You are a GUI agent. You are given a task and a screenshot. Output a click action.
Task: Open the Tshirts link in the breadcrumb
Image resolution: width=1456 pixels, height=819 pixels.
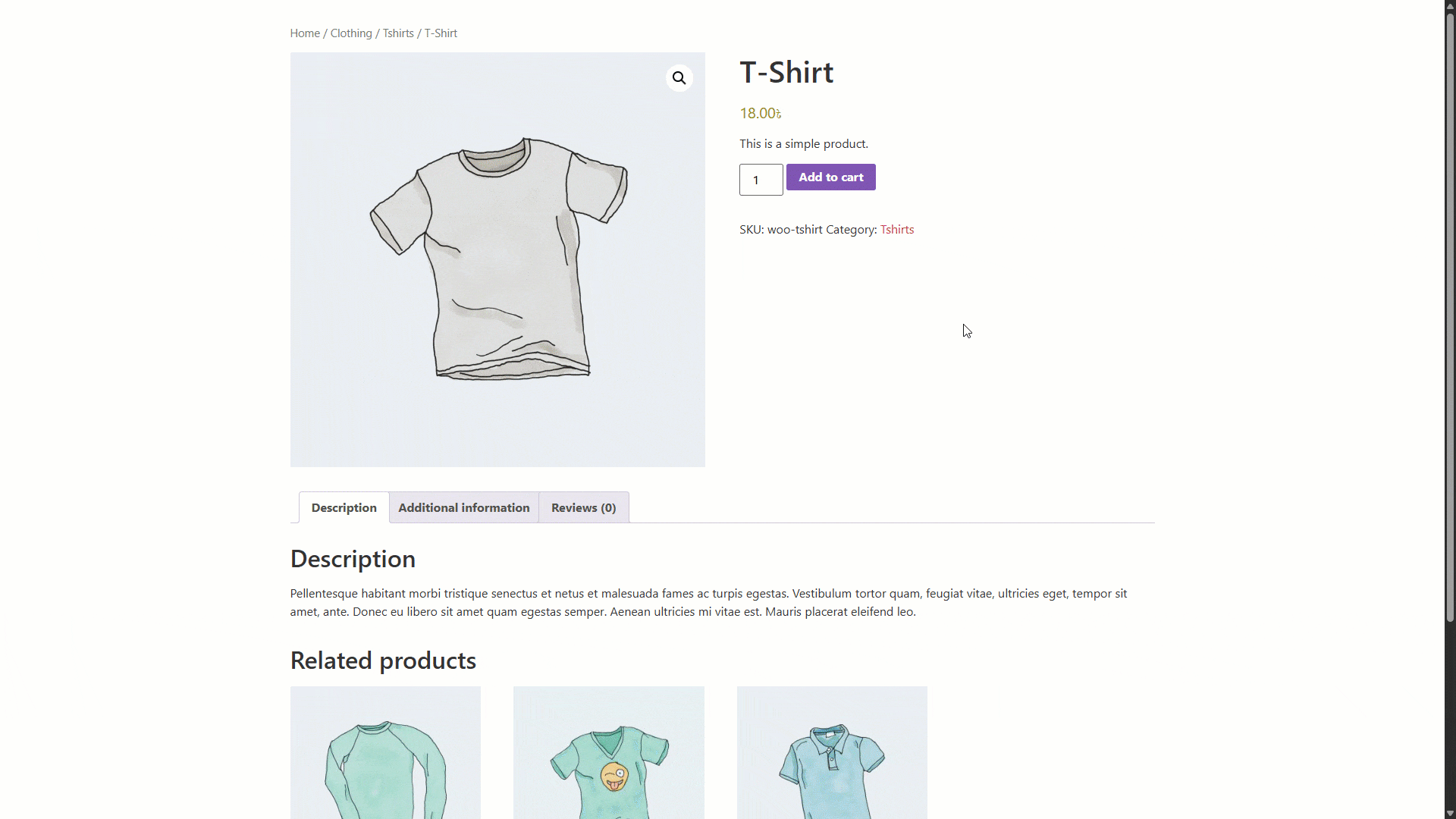(x=398, y=33)
